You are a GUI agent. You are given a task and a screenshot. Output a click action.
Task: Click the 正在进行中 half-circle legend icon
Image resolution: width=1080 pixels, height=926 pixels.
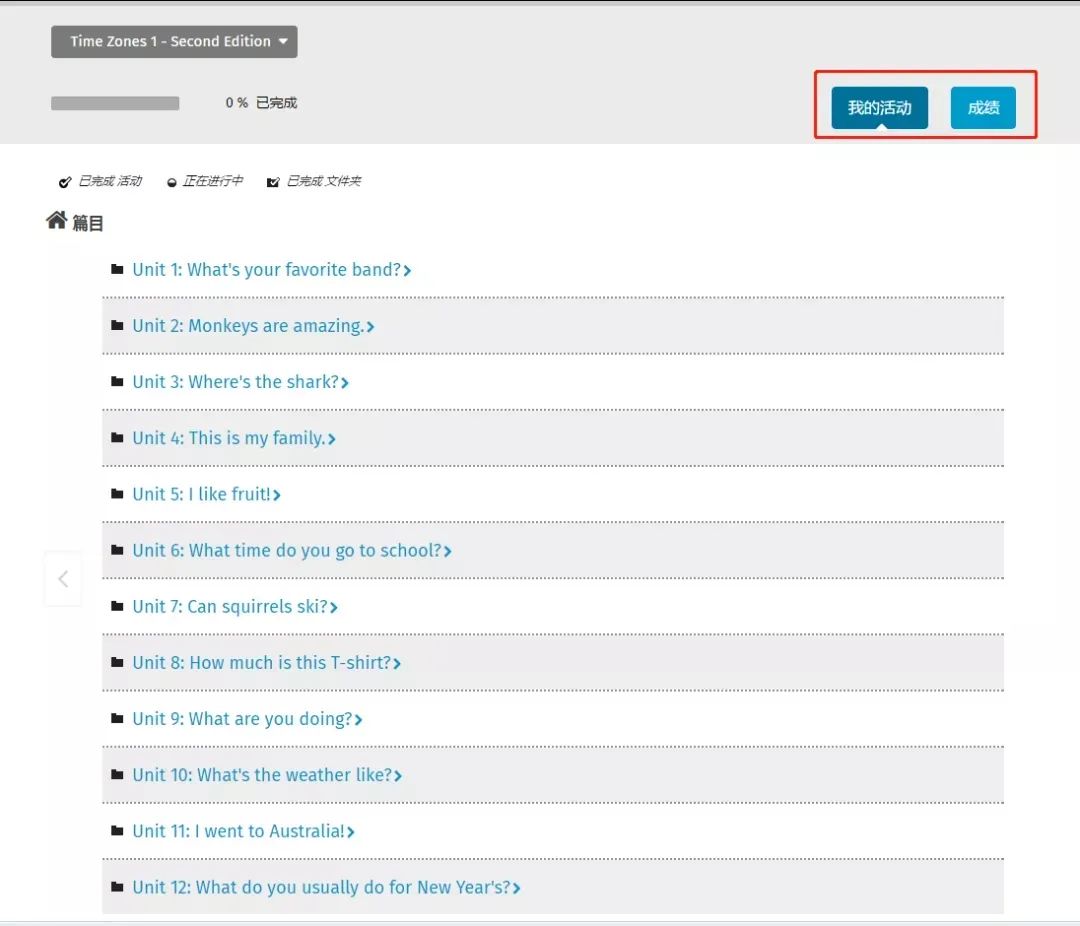point(172,183)
